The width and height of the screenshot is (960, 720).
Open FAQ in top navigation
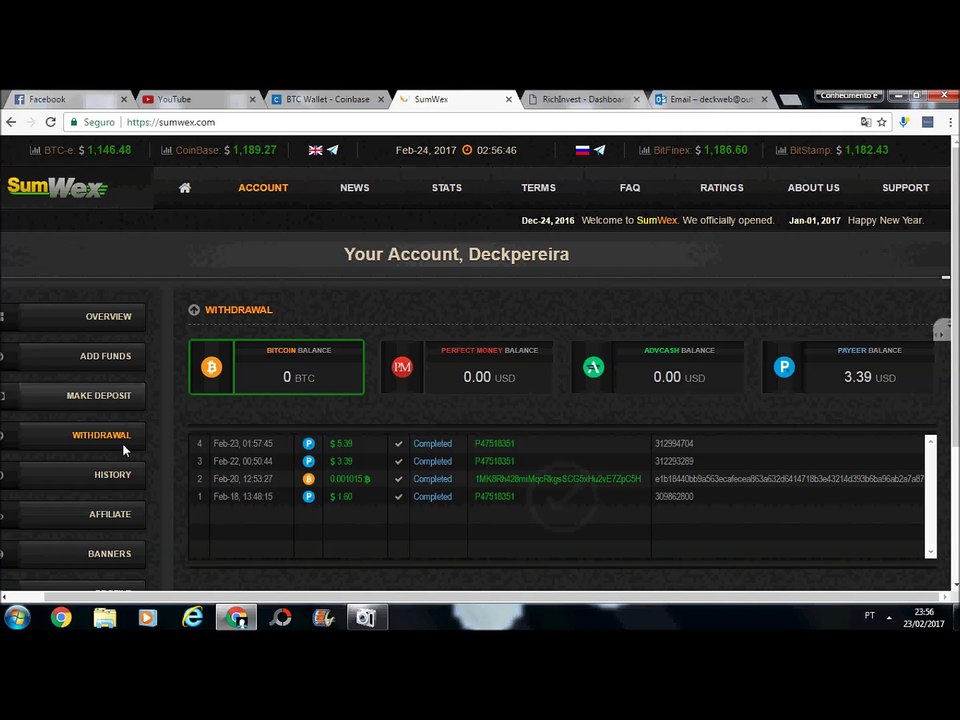click(630, 188)
